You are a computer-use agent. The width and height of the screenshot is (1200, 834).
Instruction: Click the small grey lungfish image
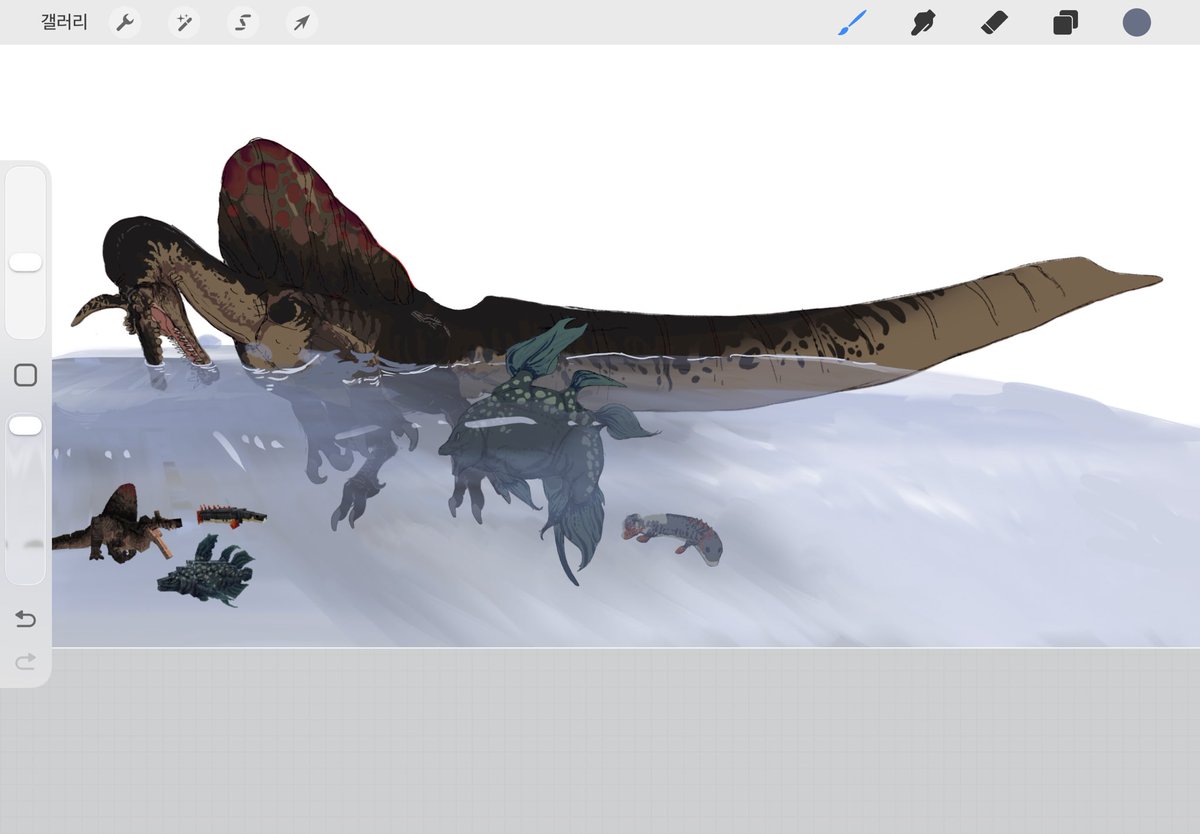point(671,538)
